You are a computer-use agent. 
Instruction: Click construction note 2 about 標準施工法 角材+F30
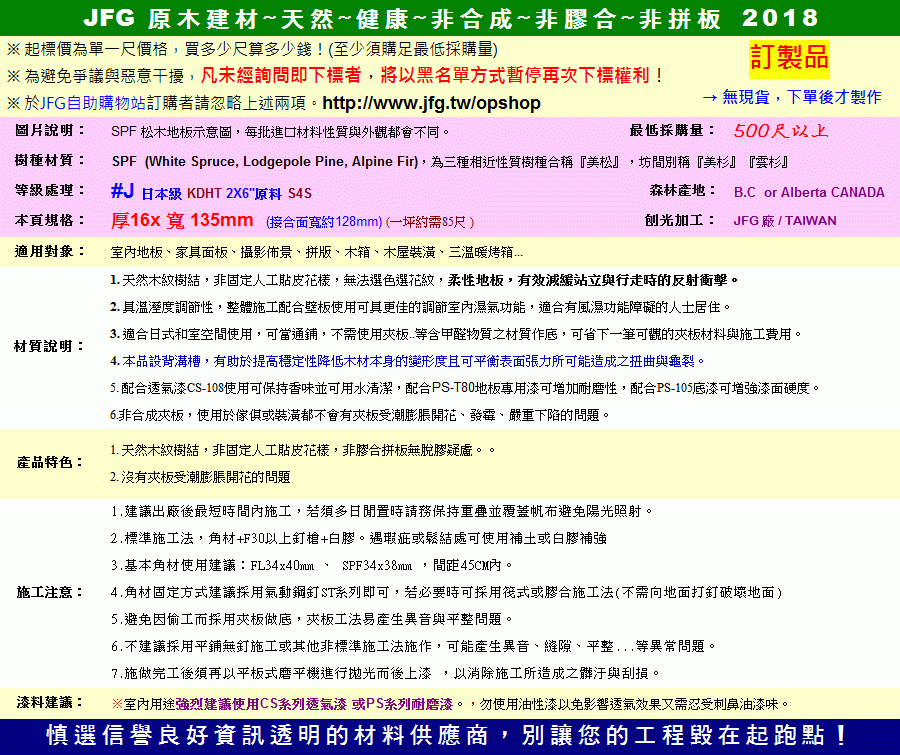pos(359,538)
